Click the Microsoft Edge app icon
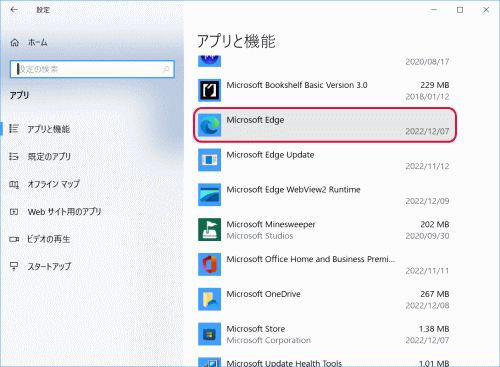The image size is (500, 367). 209,125
